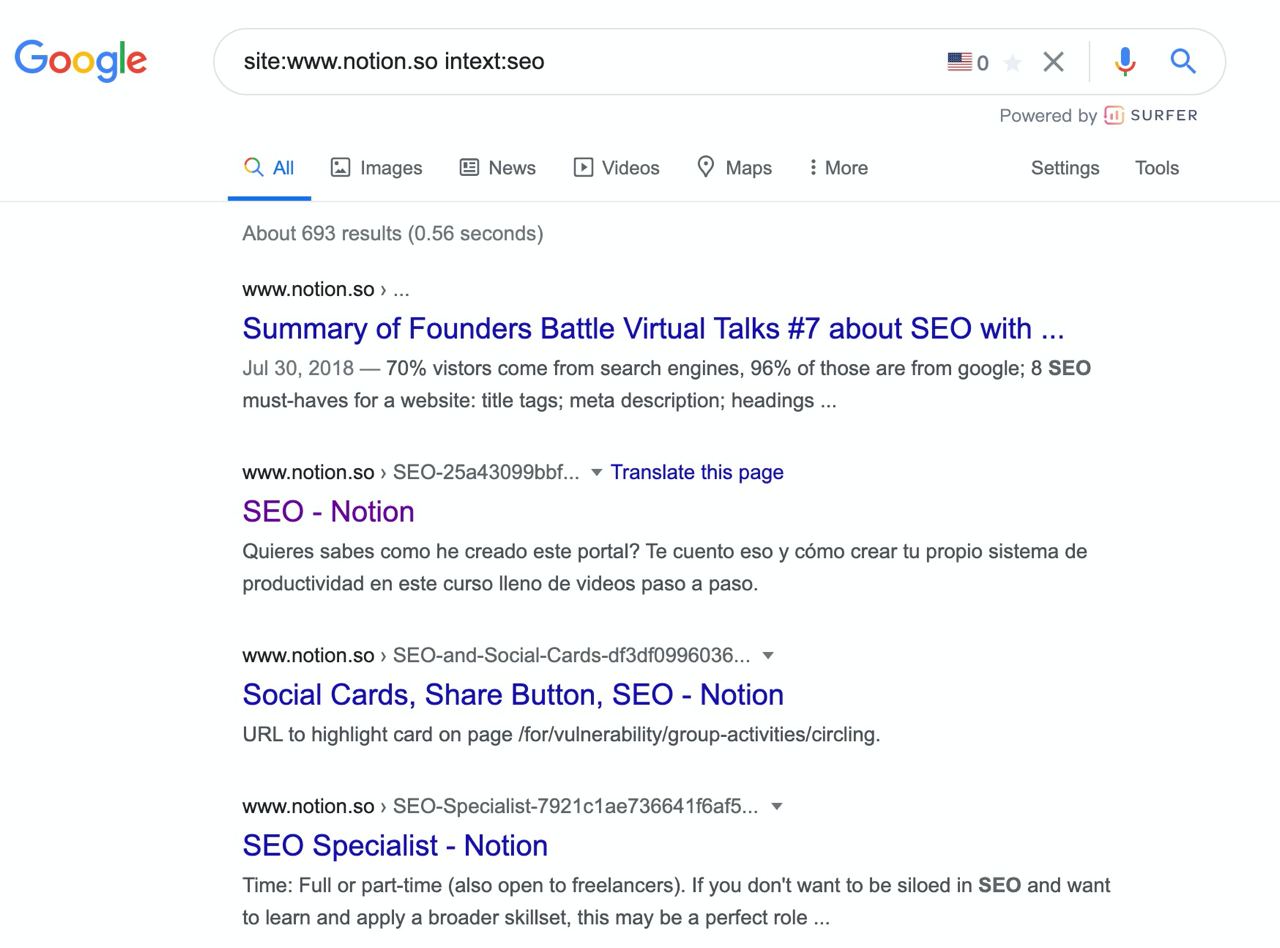Screen dimensions: 1280x948
Task: Clear the search query with X
Action: pos(1053,62)
